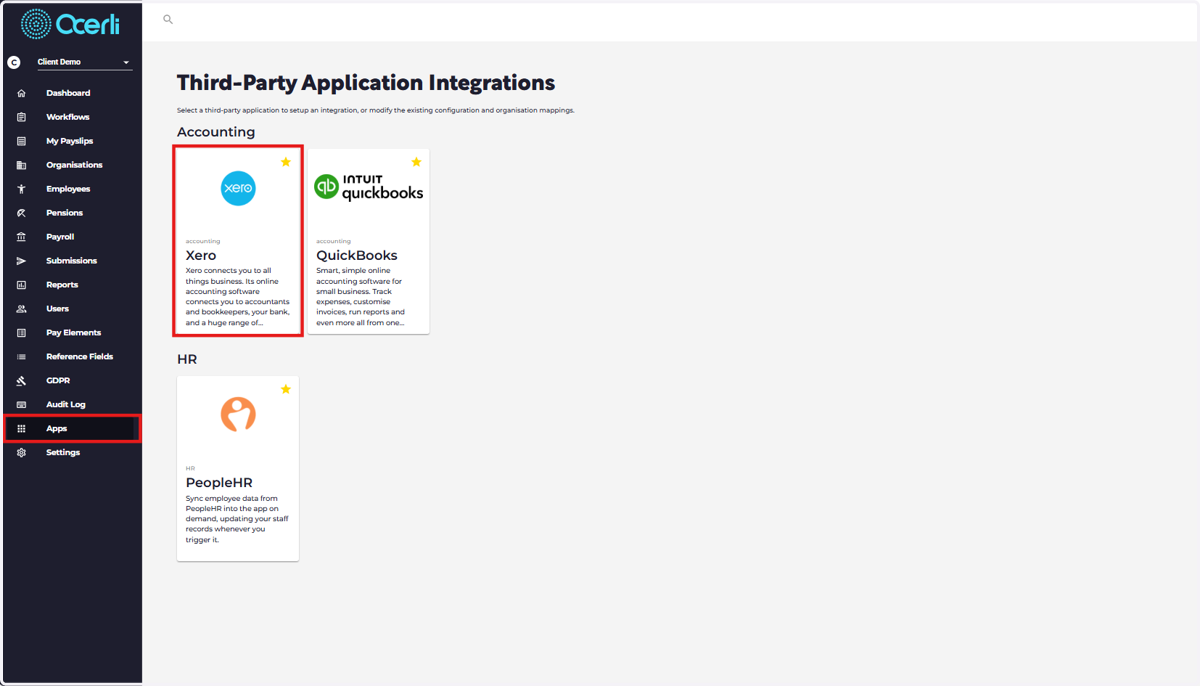The image size is (1200, 686).
Task: Click the Organisations building icon
Action: click(21, 165)
